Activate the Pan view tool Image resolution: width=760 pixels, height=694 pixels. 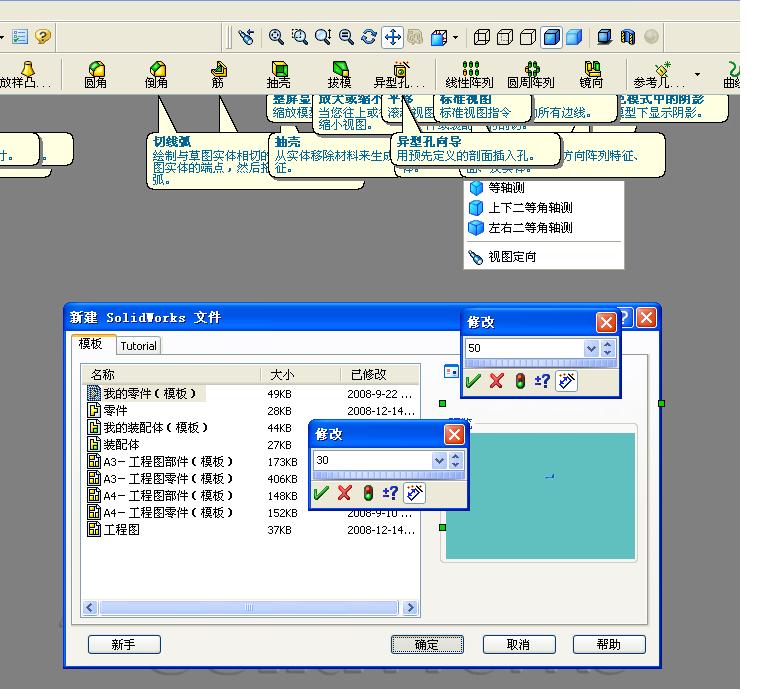pyautogui.click(x=393, y=37)
